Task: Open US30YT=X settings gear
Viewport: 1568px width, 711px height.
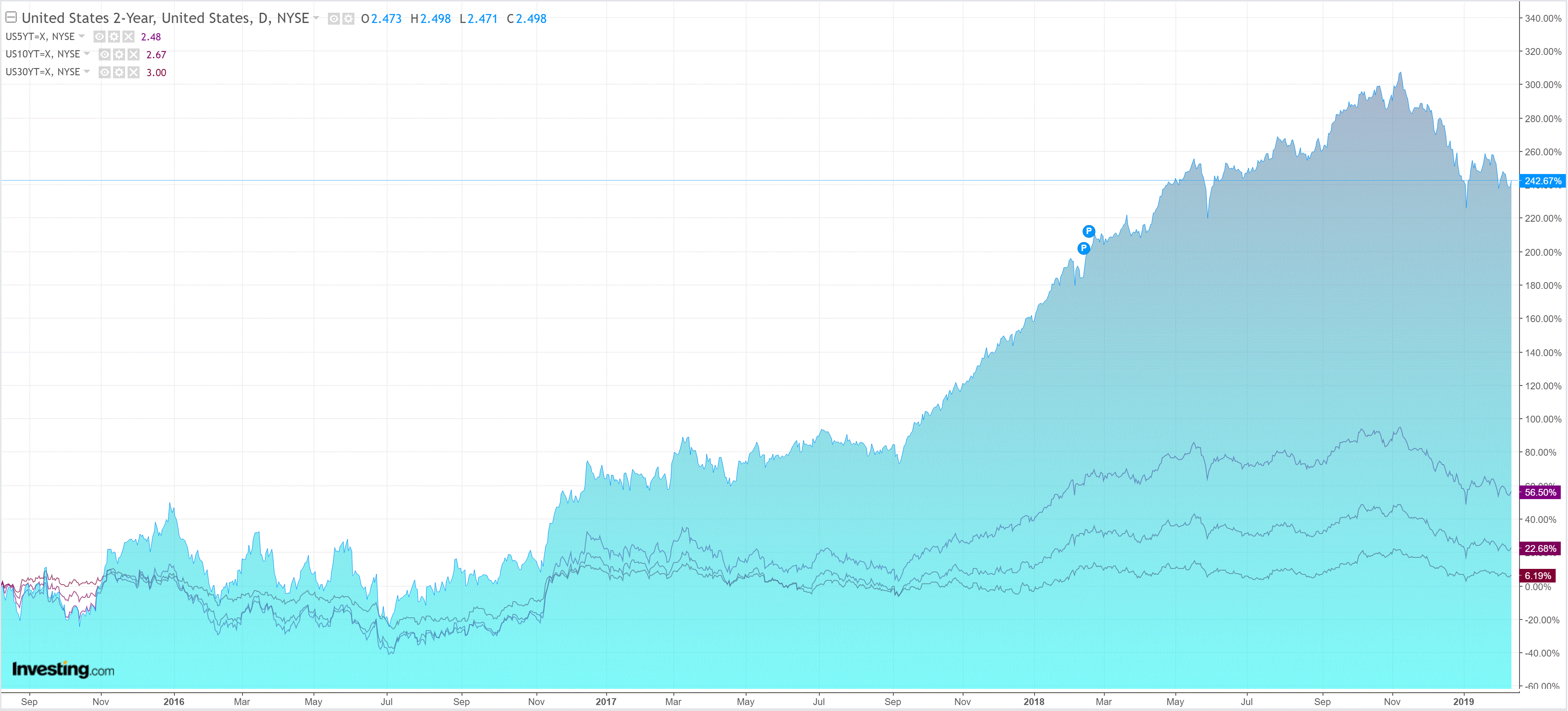Action: (x=119, y=72)
